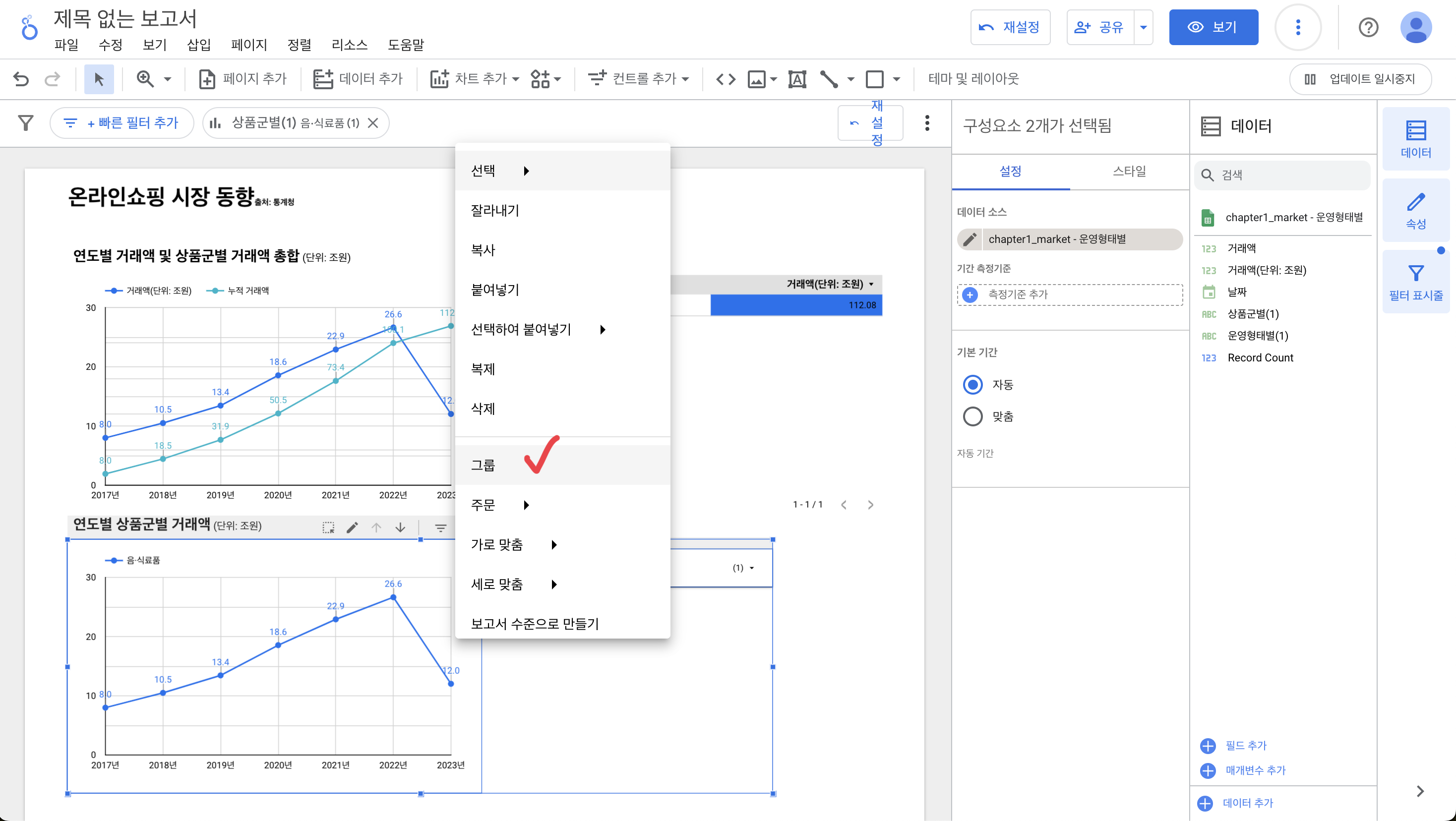The image size is (1456, 821).
Task: Click the 필드 추가 link
Action: coord(1245,745)
